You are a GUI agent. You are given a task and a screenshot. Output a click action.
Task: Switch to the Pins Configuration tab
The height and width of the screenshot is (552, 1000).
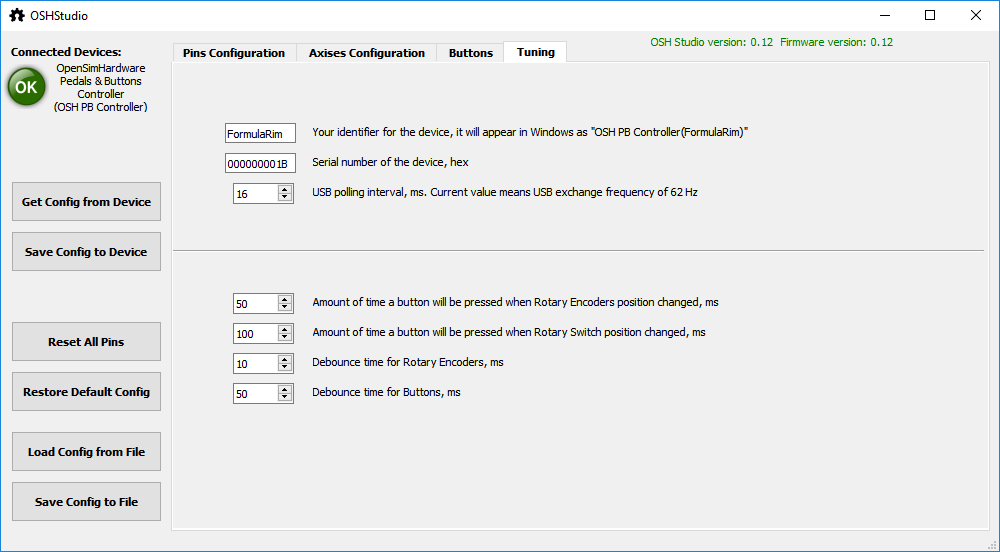coord(234,53)
